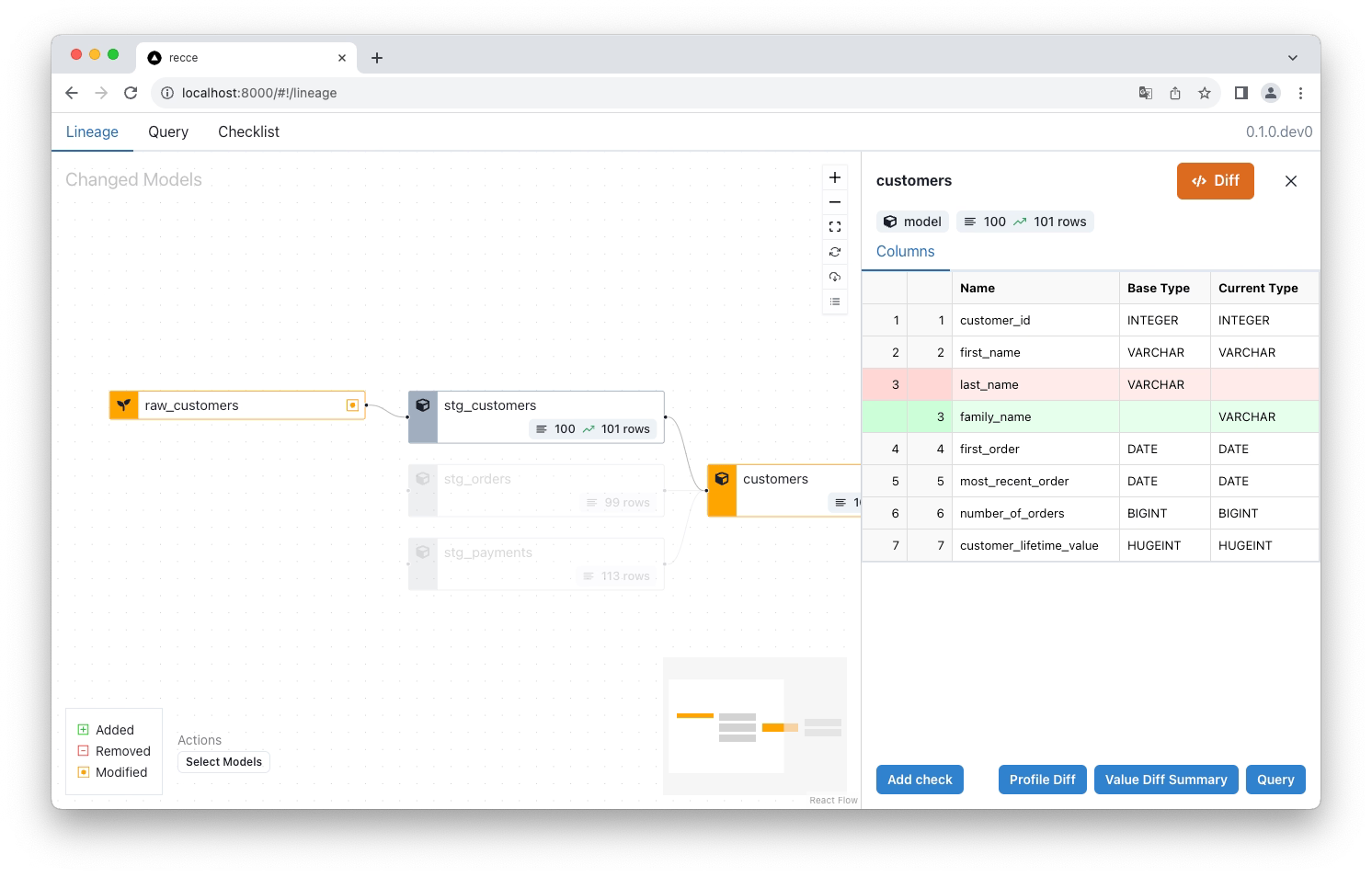Zoom in on the lineage graph
This screenshot has height=877, width=1372.
(x=835, y=177)
